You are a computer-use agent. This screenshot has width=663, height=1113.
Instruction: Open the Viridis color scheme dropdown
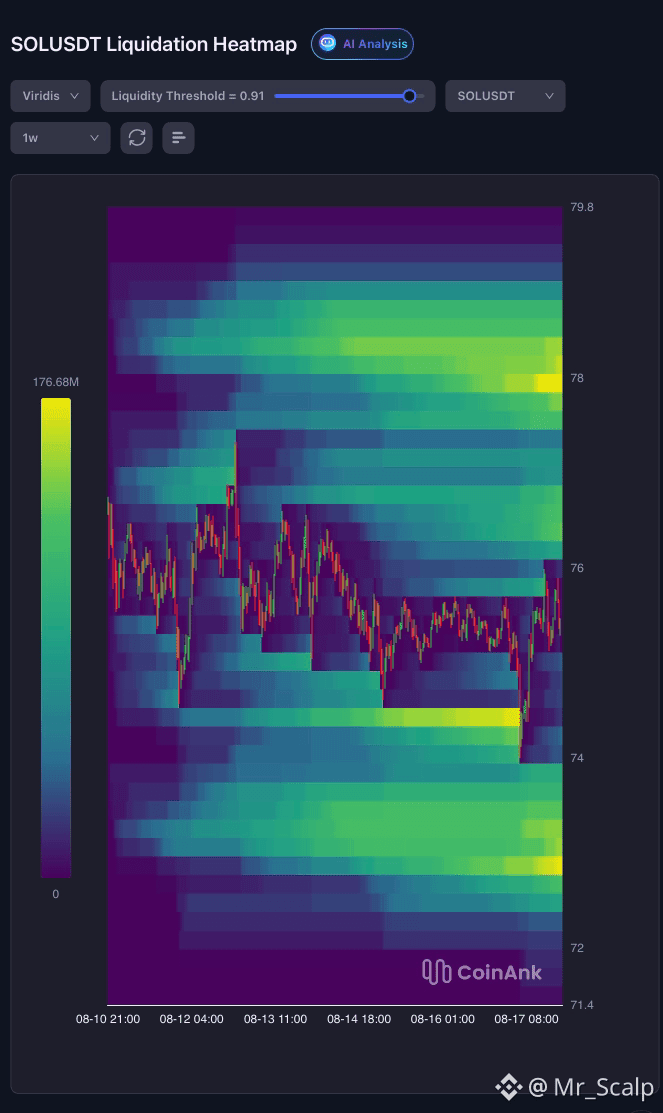tap(50, 96)
